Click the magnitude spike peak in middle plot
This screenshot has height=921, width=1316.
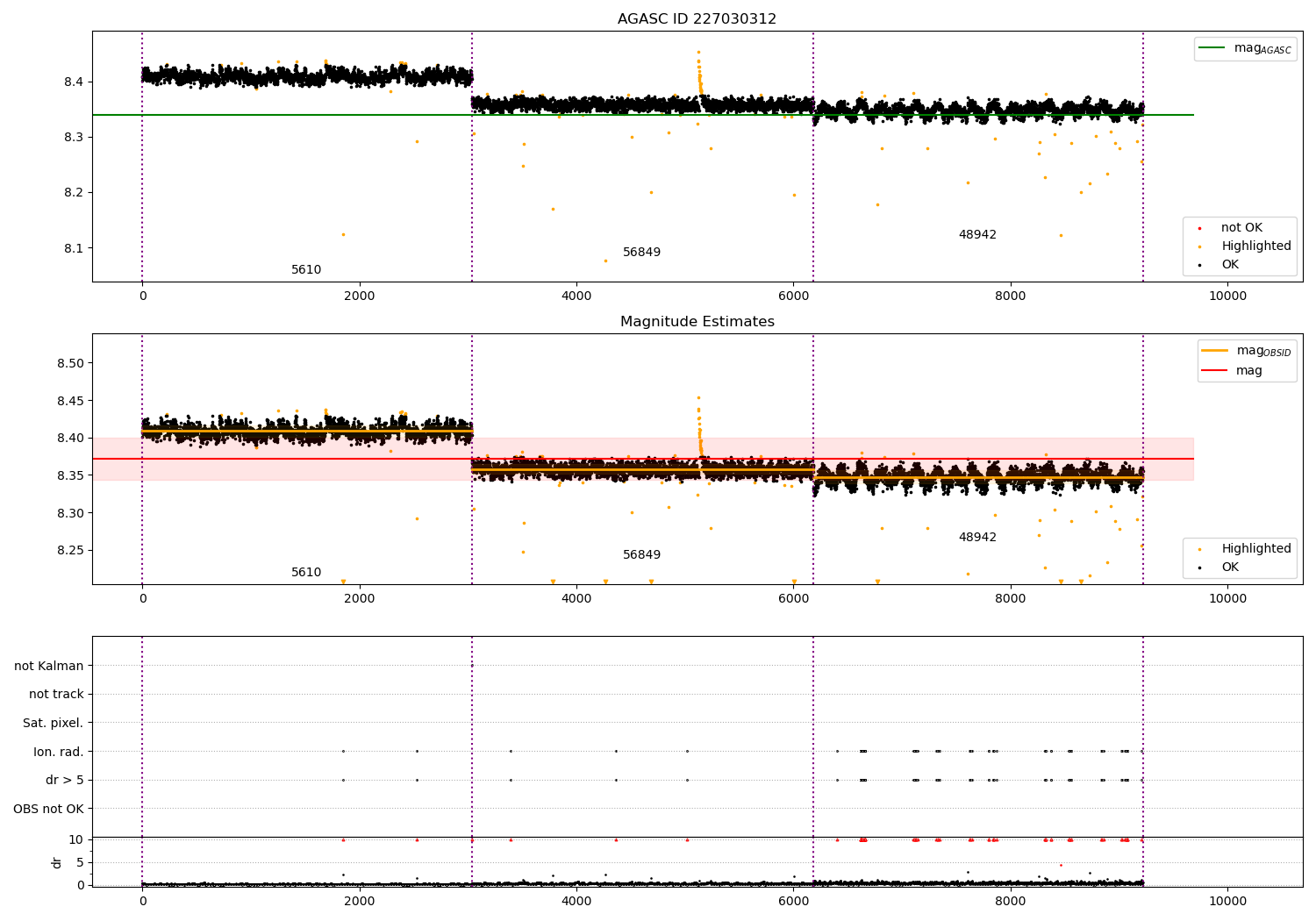click(698, 397)
